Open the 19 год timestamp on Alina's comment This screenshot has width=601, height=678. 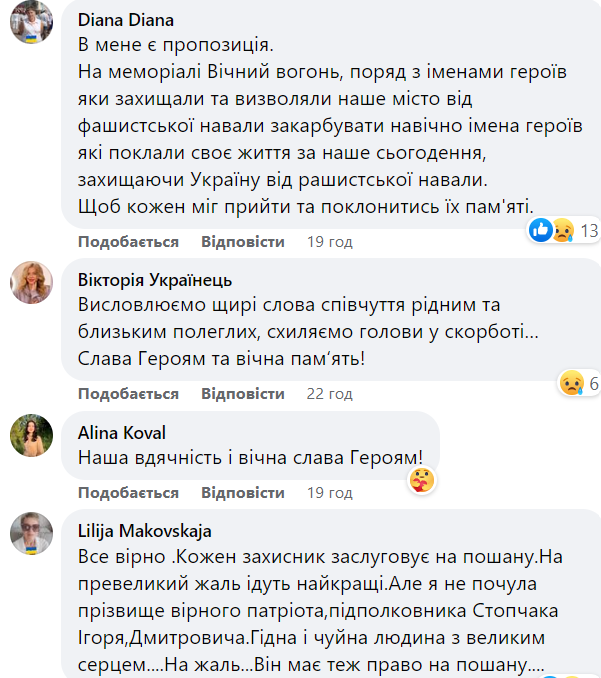329,492
